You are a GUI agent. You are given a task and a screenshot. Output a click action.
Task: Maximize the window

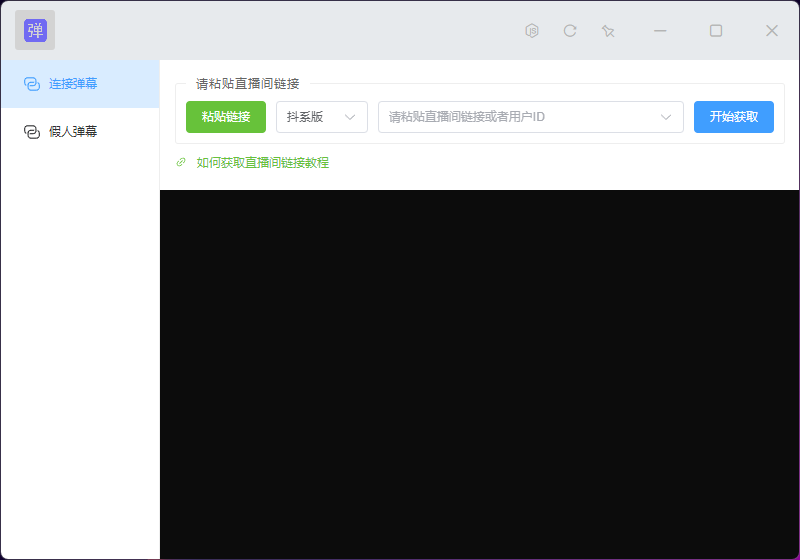coord(716,31)
